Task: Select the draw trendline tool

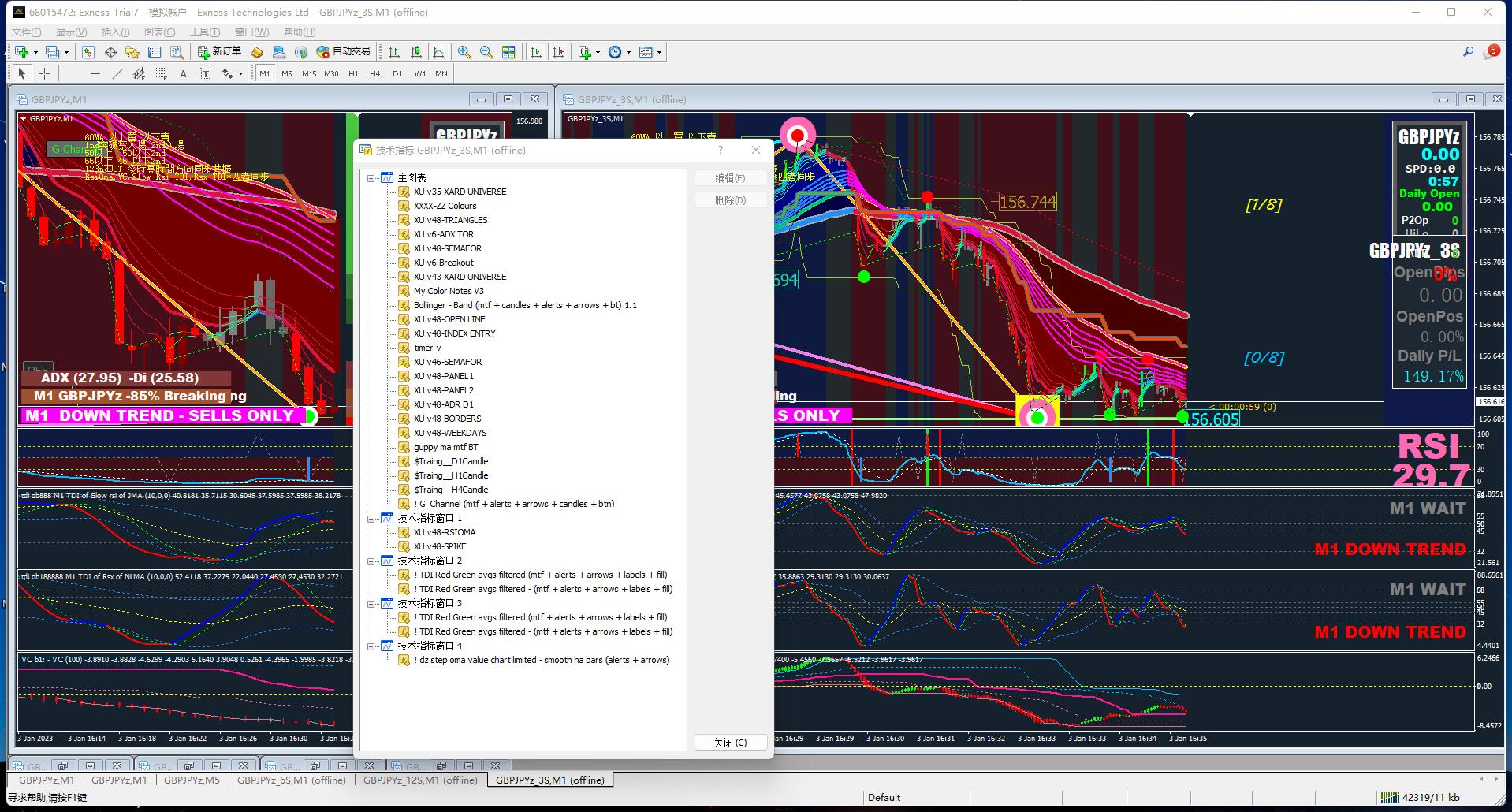Action: [117, 73]
